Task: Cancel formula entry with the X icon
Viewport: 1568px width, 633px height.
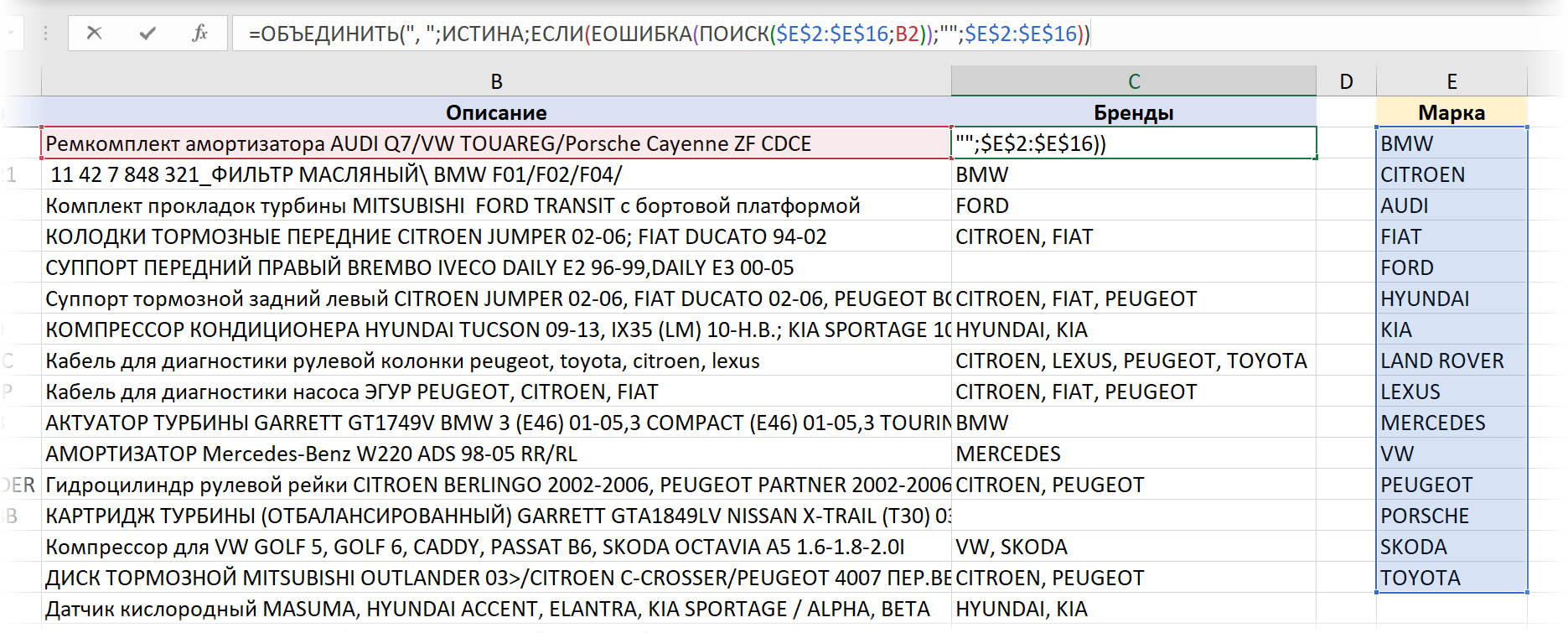Action: 95,34
